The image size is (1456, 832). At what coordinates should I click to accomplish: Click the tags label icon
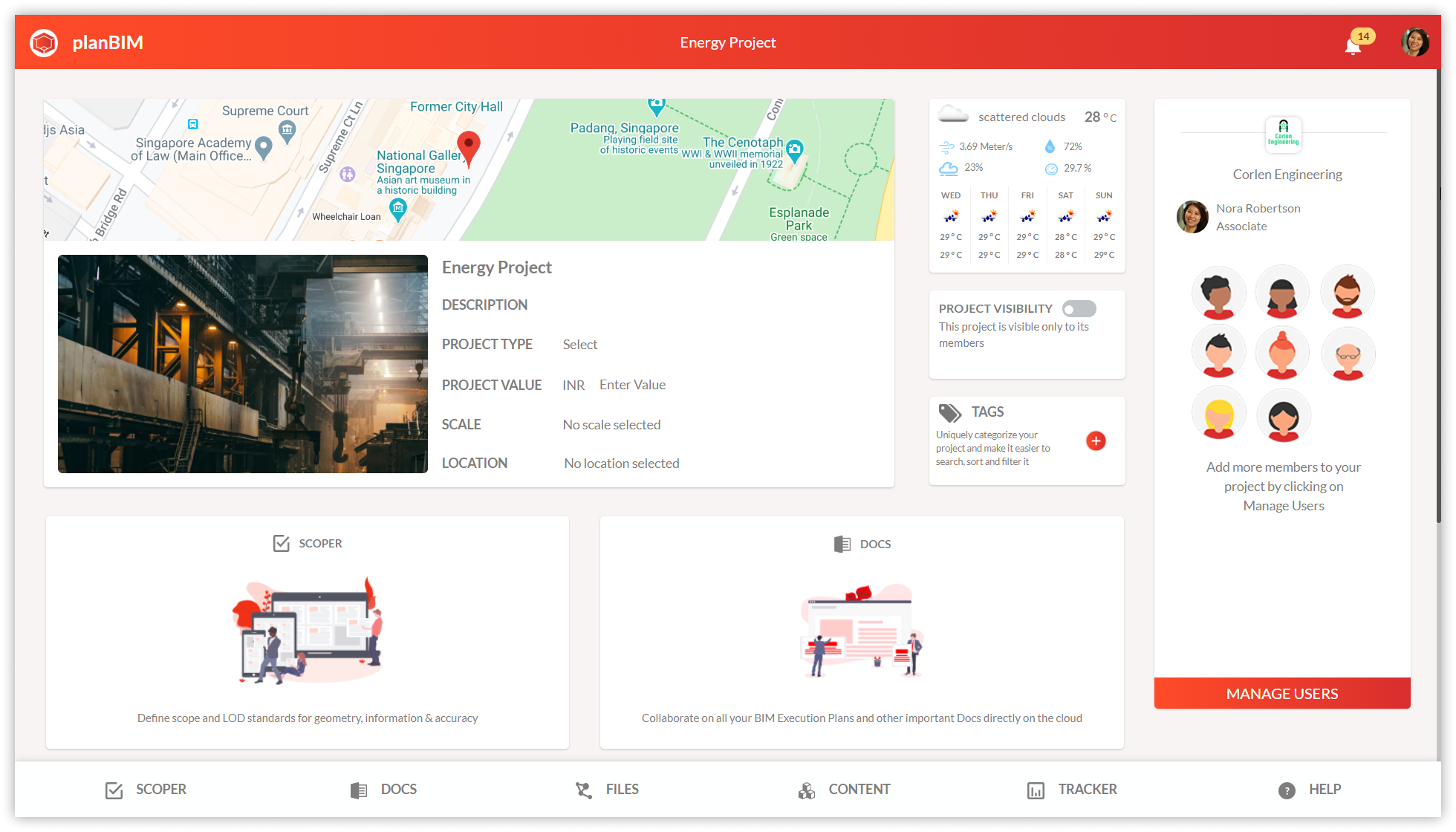[949, 412]
